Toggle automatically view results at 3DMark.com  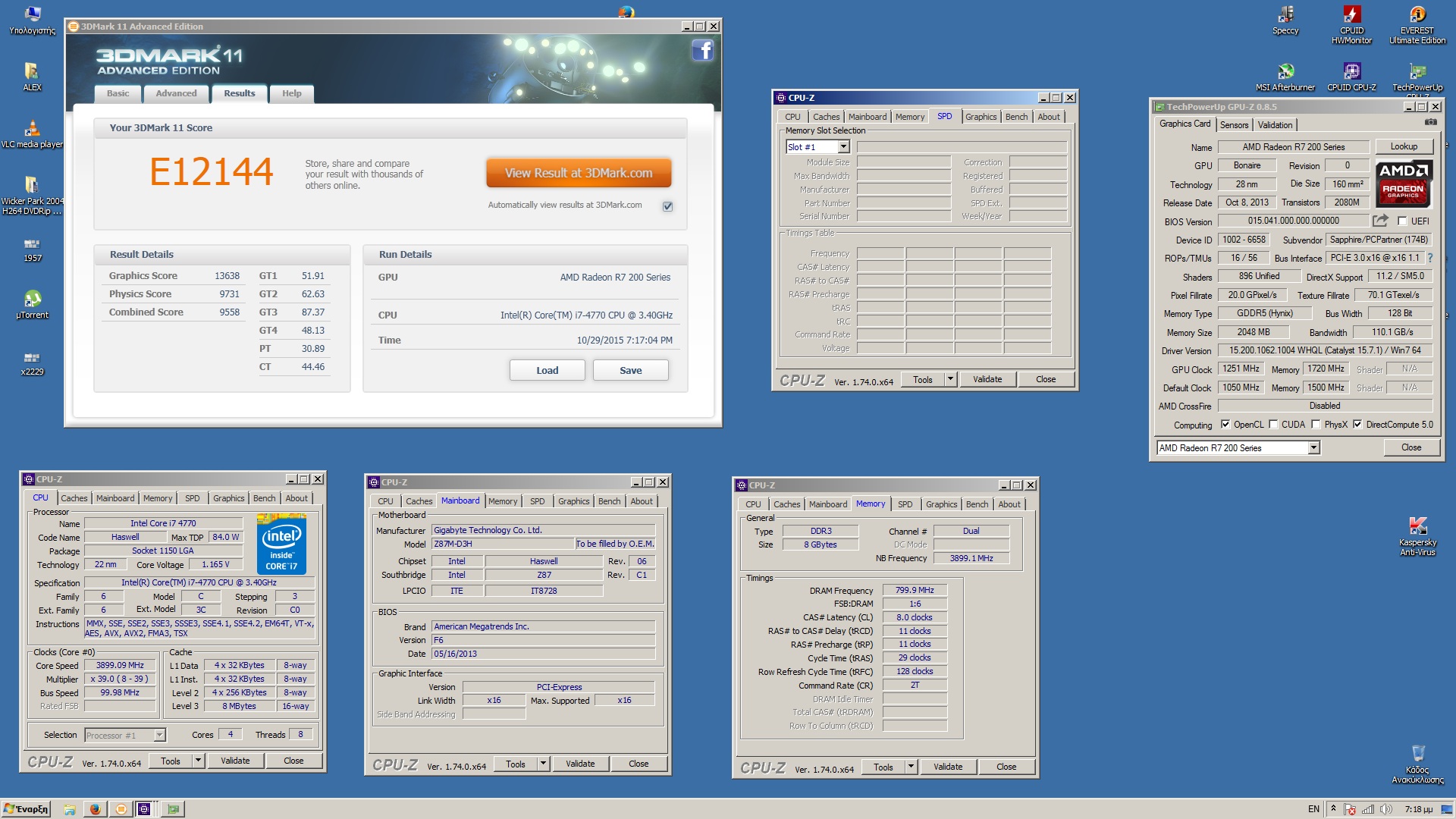[667, 206]
